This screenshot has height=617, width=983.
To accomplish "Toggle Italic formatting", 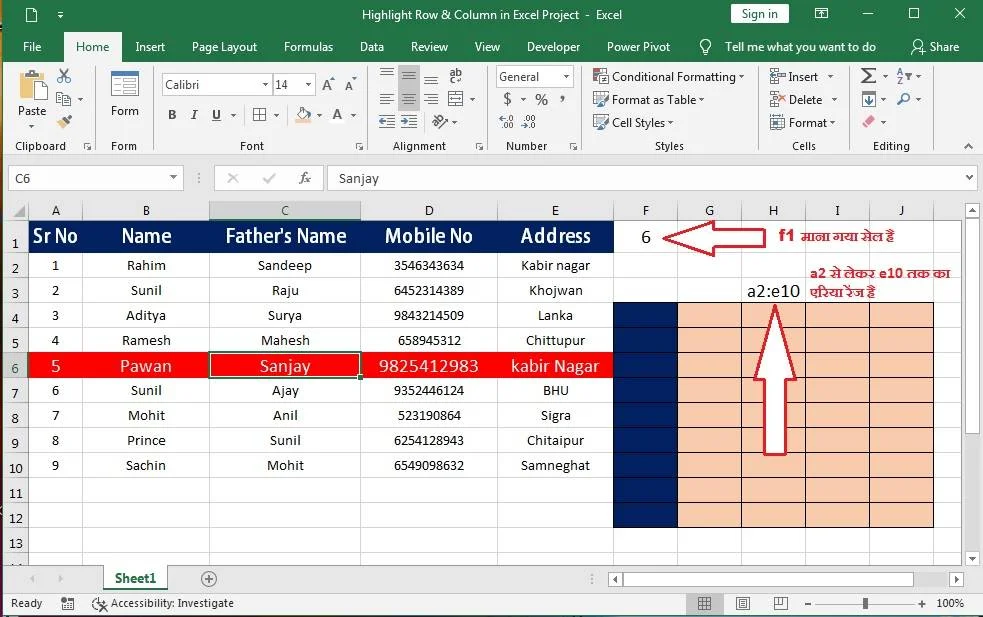I will [x=194, y=115].
